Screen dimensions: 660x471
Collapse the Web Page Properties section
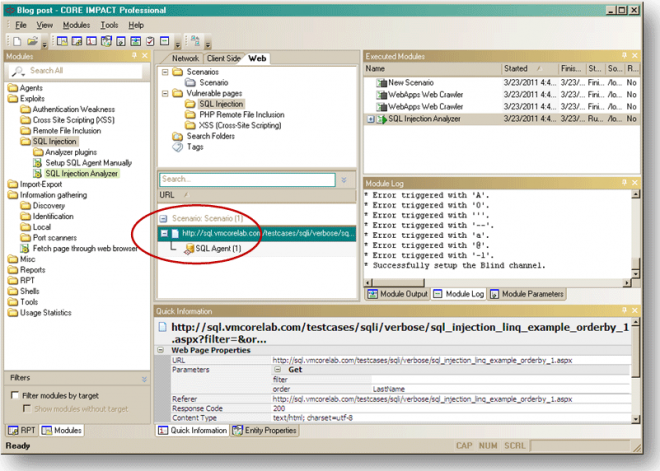(x=161, y=350)
